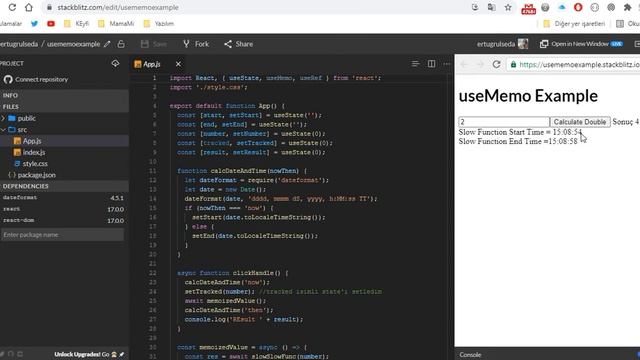The image size is (640, 360).
Task: Toggle project visibility lock icon
Action: (121, 44)
